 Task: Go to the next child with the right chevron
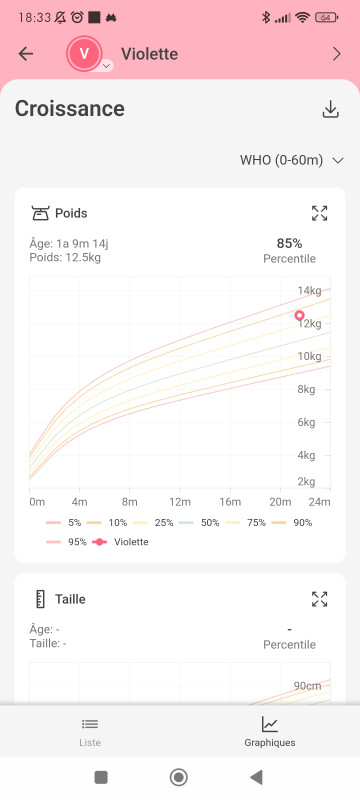coord(337,54)
